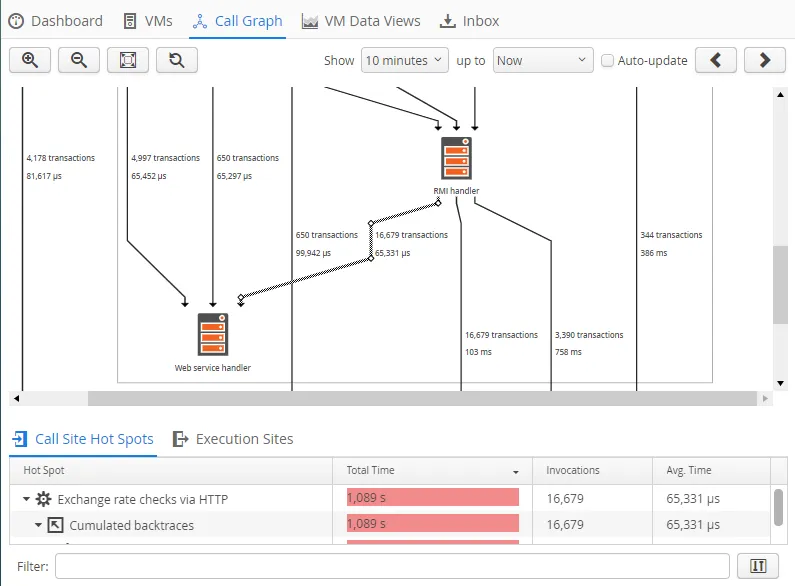Viewport: 795px width, 586px height.
Task: Collapse the Cumulated backtraces row
Action: pos(38,525)
